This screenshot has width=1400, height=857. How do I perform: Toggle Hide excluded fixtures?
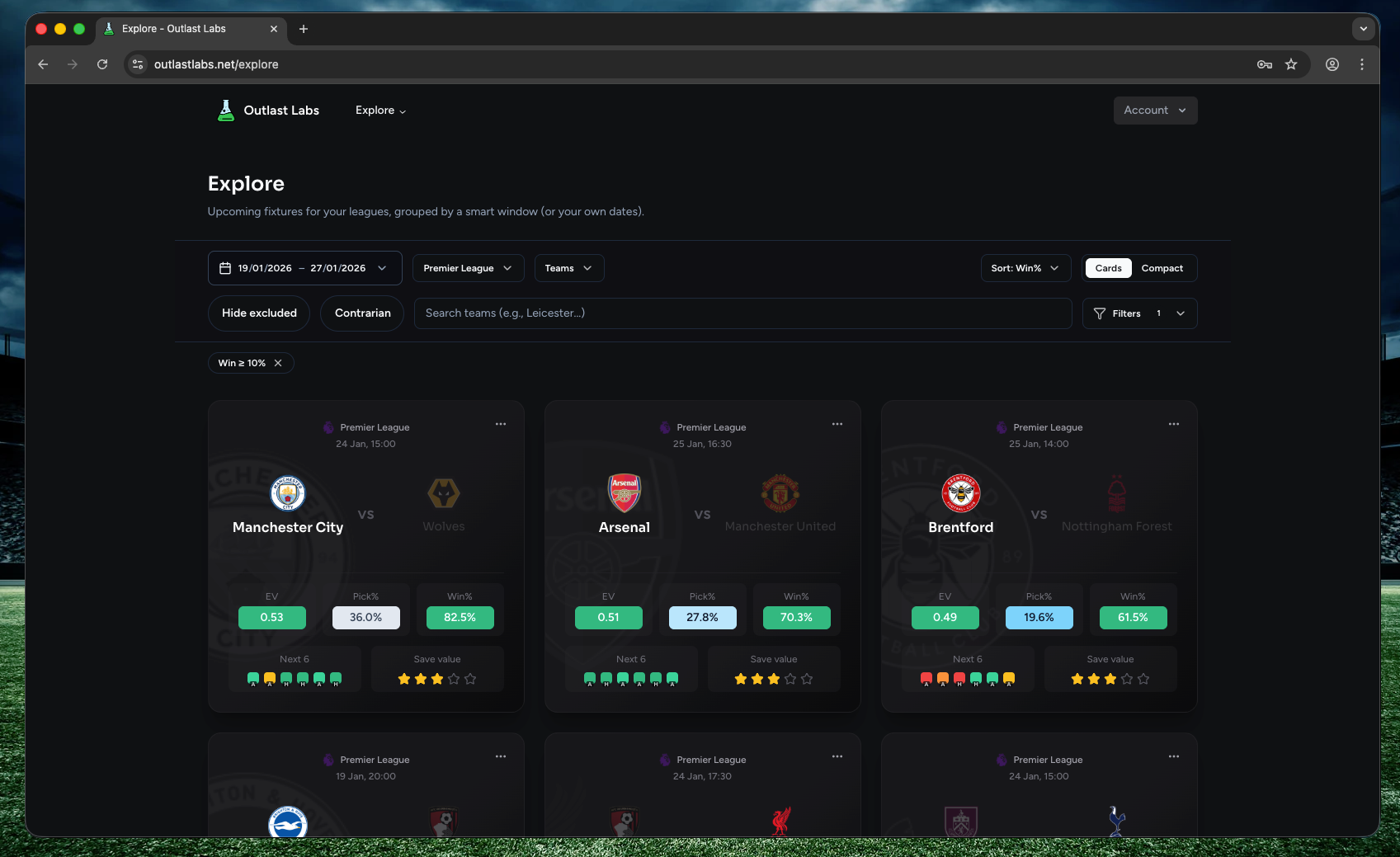(x=258, y=313)
